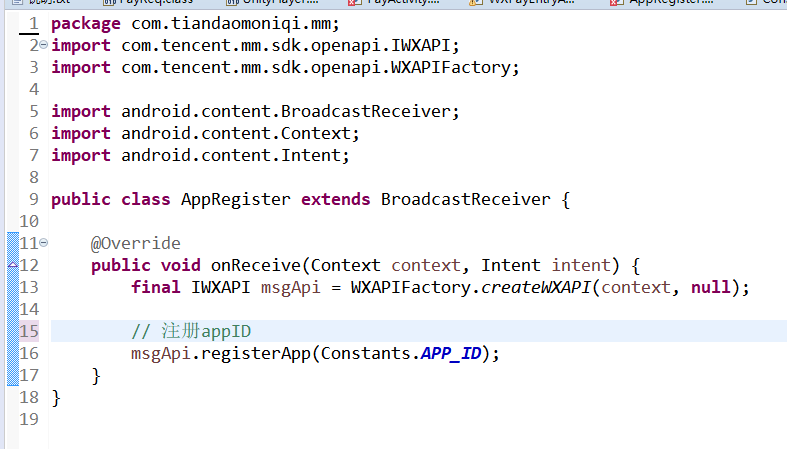Viewport: 787px width, 449px height.
Task: Click Intent in the line 7 import
Action: (x=311, y=156)
